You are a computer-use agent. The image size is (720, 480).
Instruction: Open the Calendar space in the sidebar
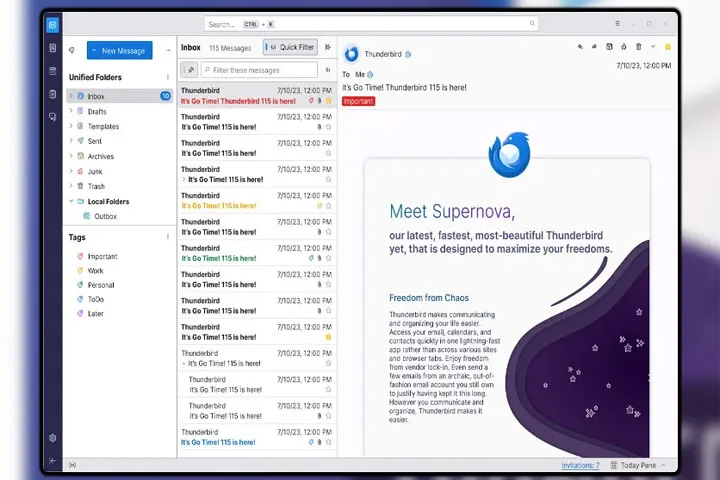pos(53,71)
